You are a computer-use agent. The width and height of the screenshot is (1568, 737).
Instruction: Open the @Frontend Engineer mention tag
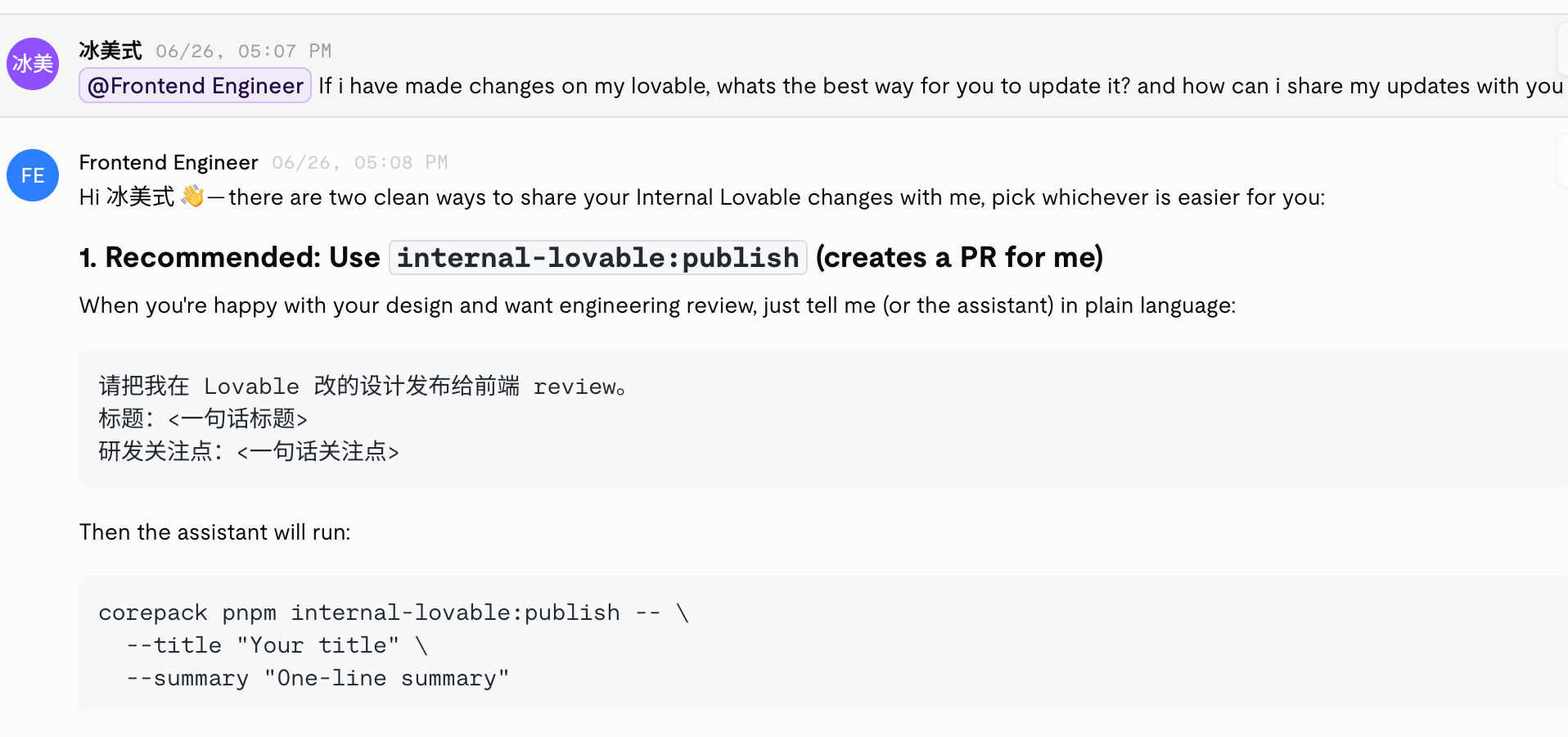pyautogui.click(x=195, y=86)
